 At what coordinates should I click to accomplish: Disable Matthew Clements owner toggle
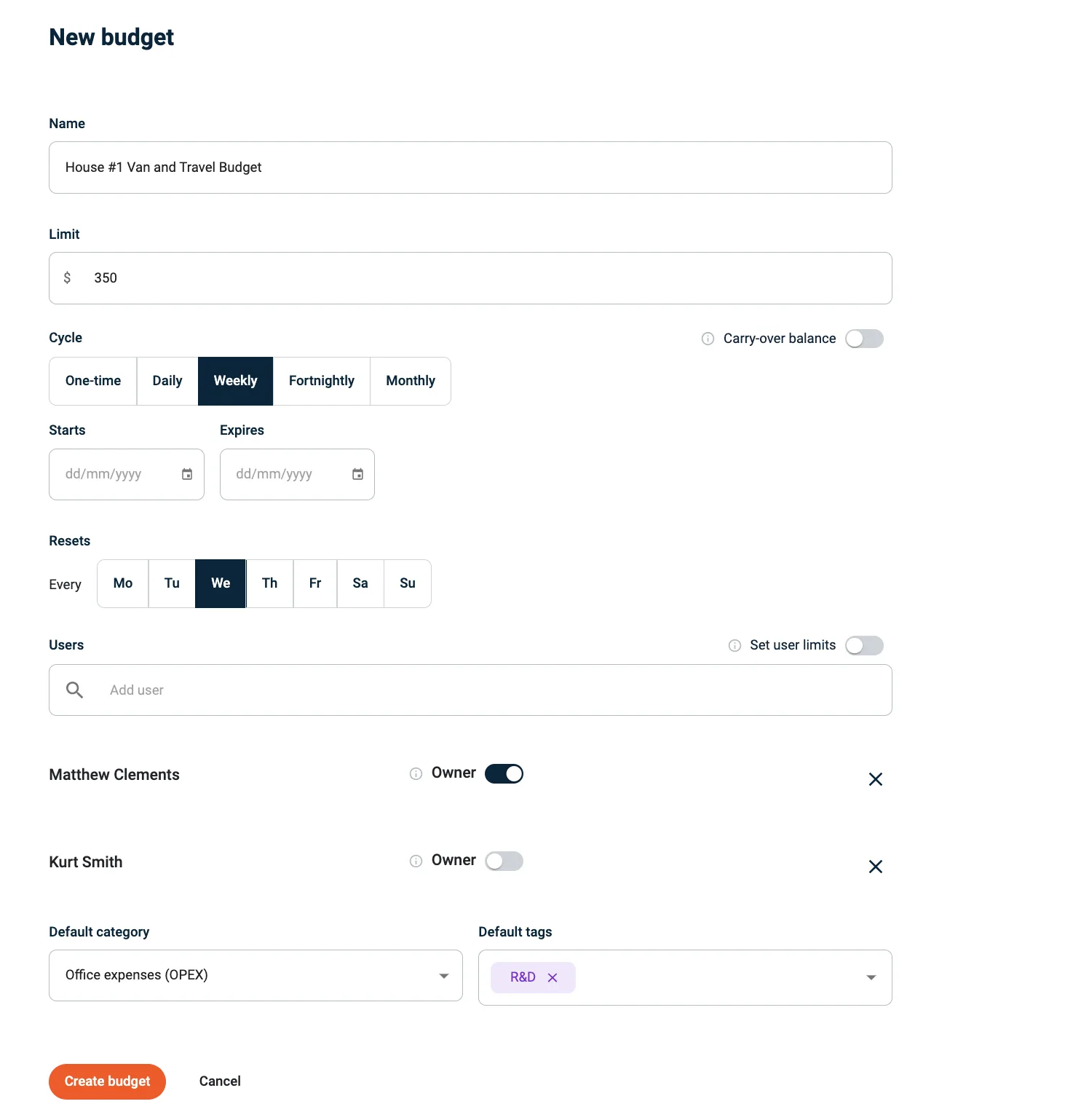pos(503,773)
